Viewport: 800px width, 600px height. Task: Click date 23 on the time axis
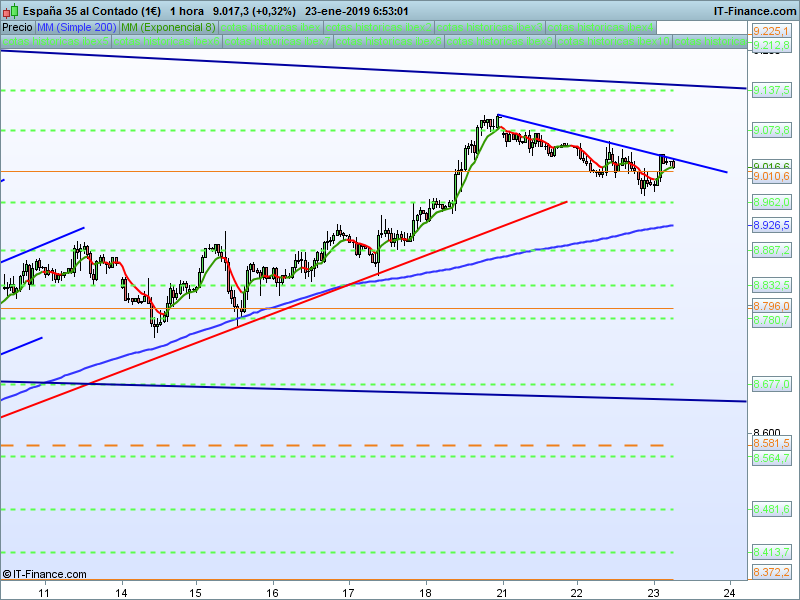(x=653, y=593)
